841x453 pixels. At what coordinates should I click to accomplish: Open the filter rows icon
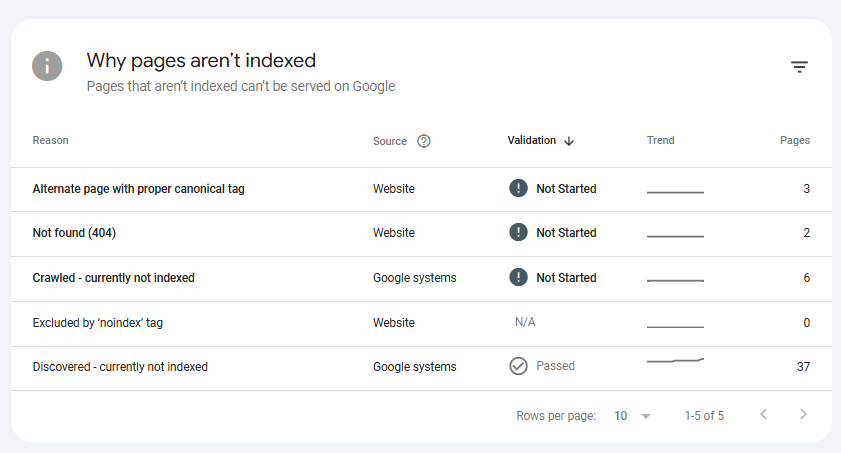799,66
